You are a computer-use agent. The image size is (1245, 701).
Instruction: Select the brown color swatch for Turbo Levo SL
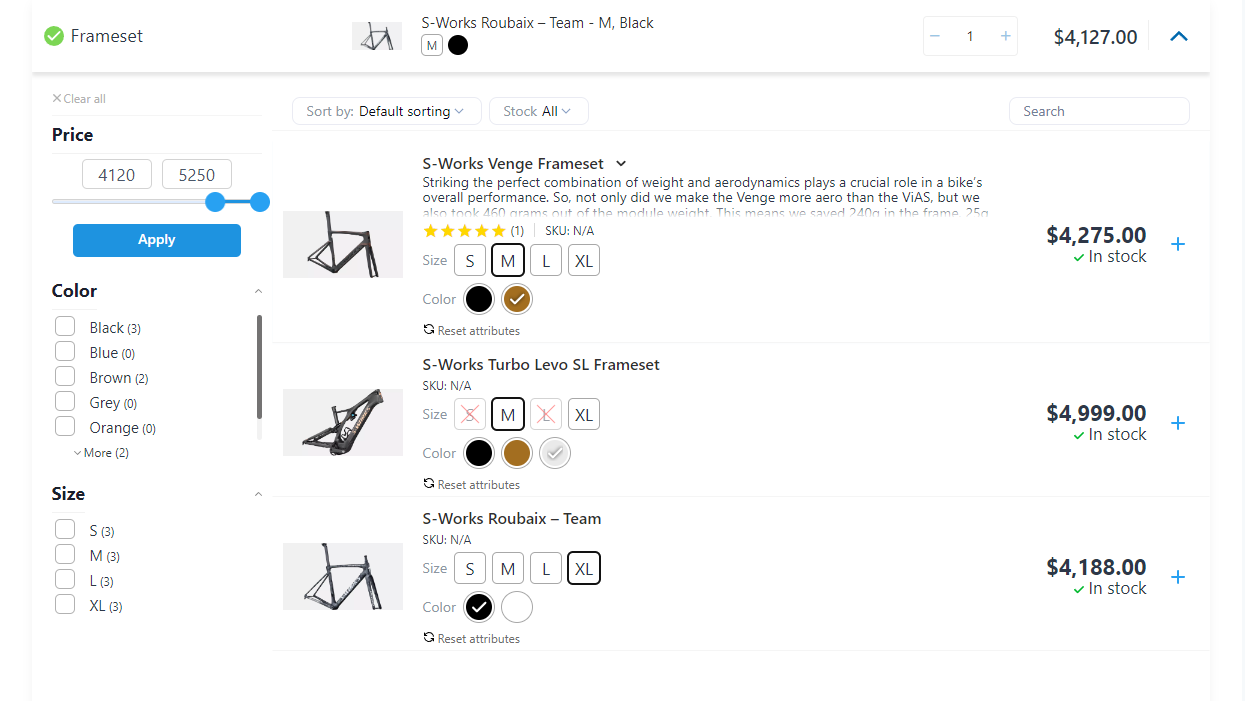[516, 452]
